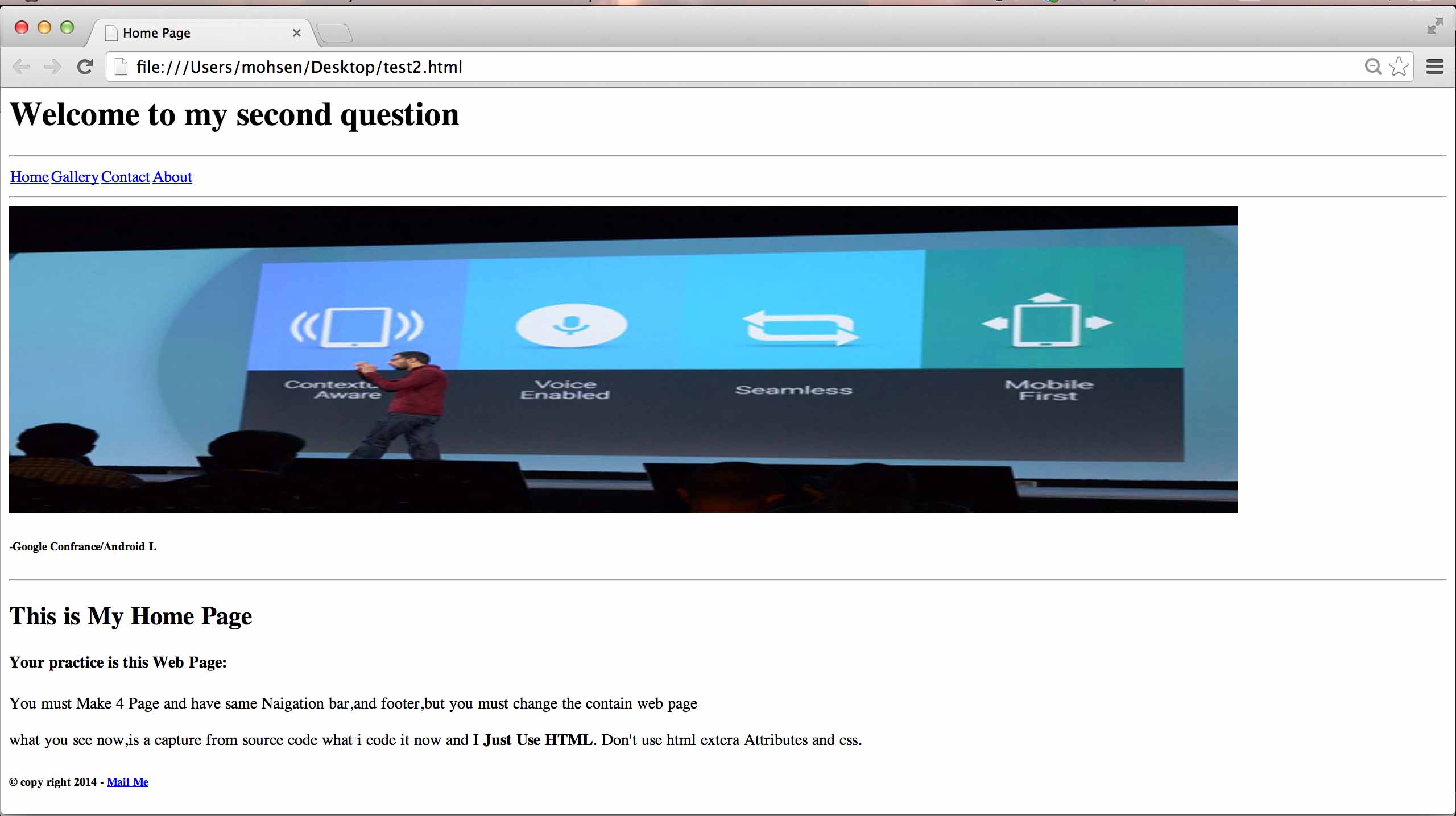Click the Google conference banner image
The width and height of the screenshot is (1456, 816).
click(x=623, y=359)
